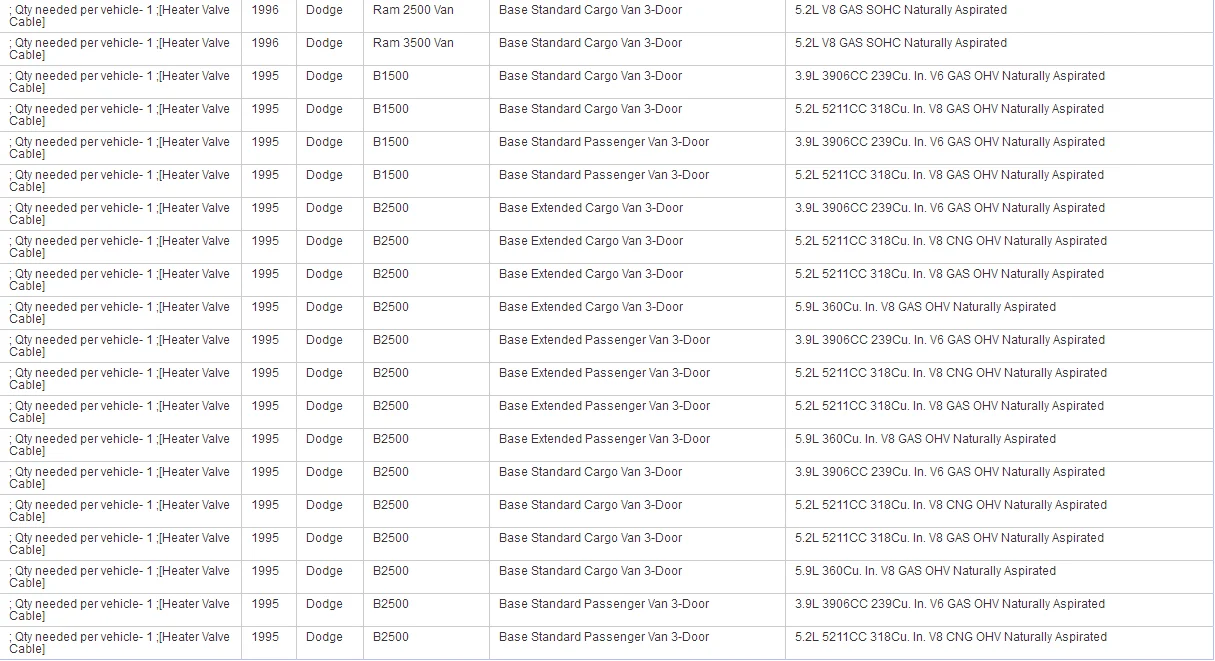This screenshot has height=661, width=1215.
Task: Click B2500 in the Extended Cargo CNG row
Action: click(x=391, y=241)
